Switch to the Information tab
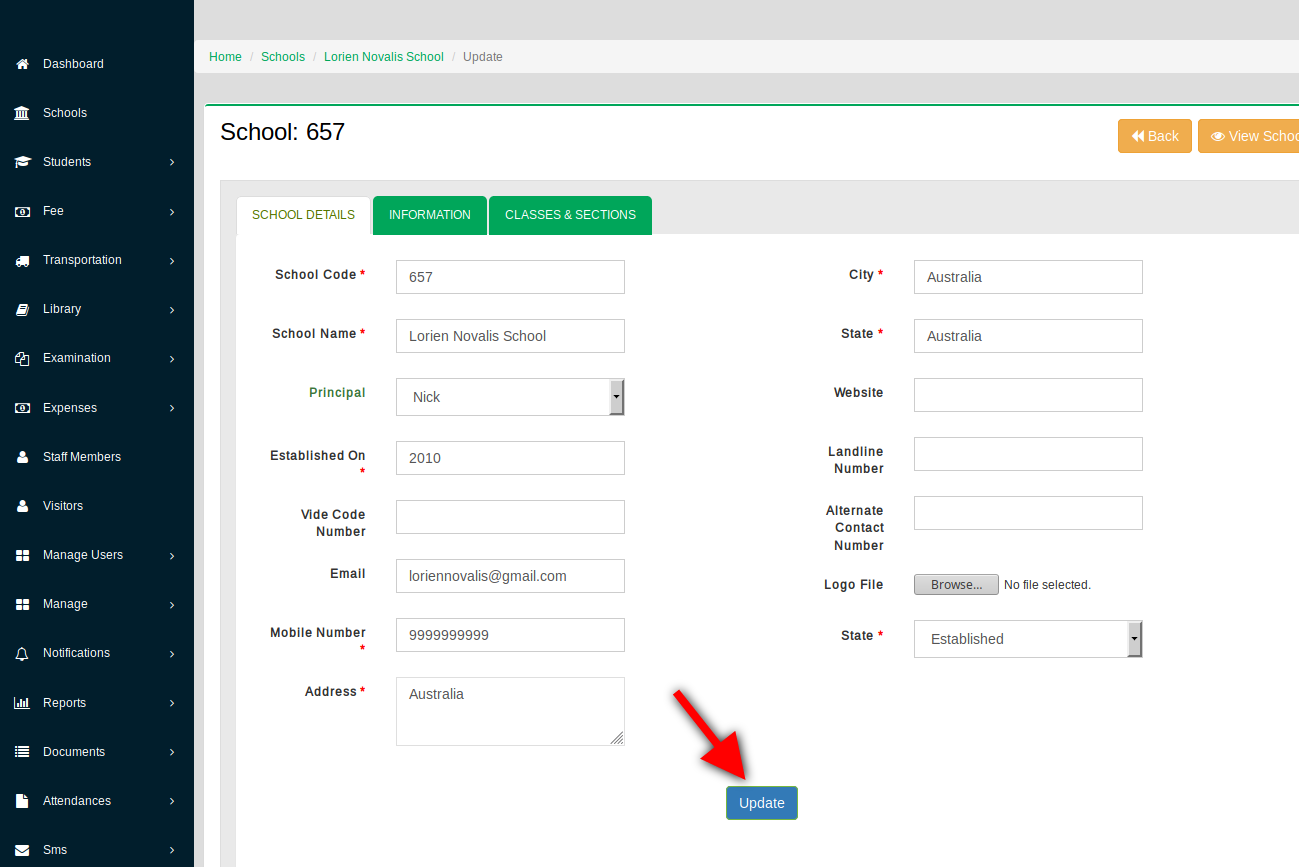 click(x=430, y=215)
